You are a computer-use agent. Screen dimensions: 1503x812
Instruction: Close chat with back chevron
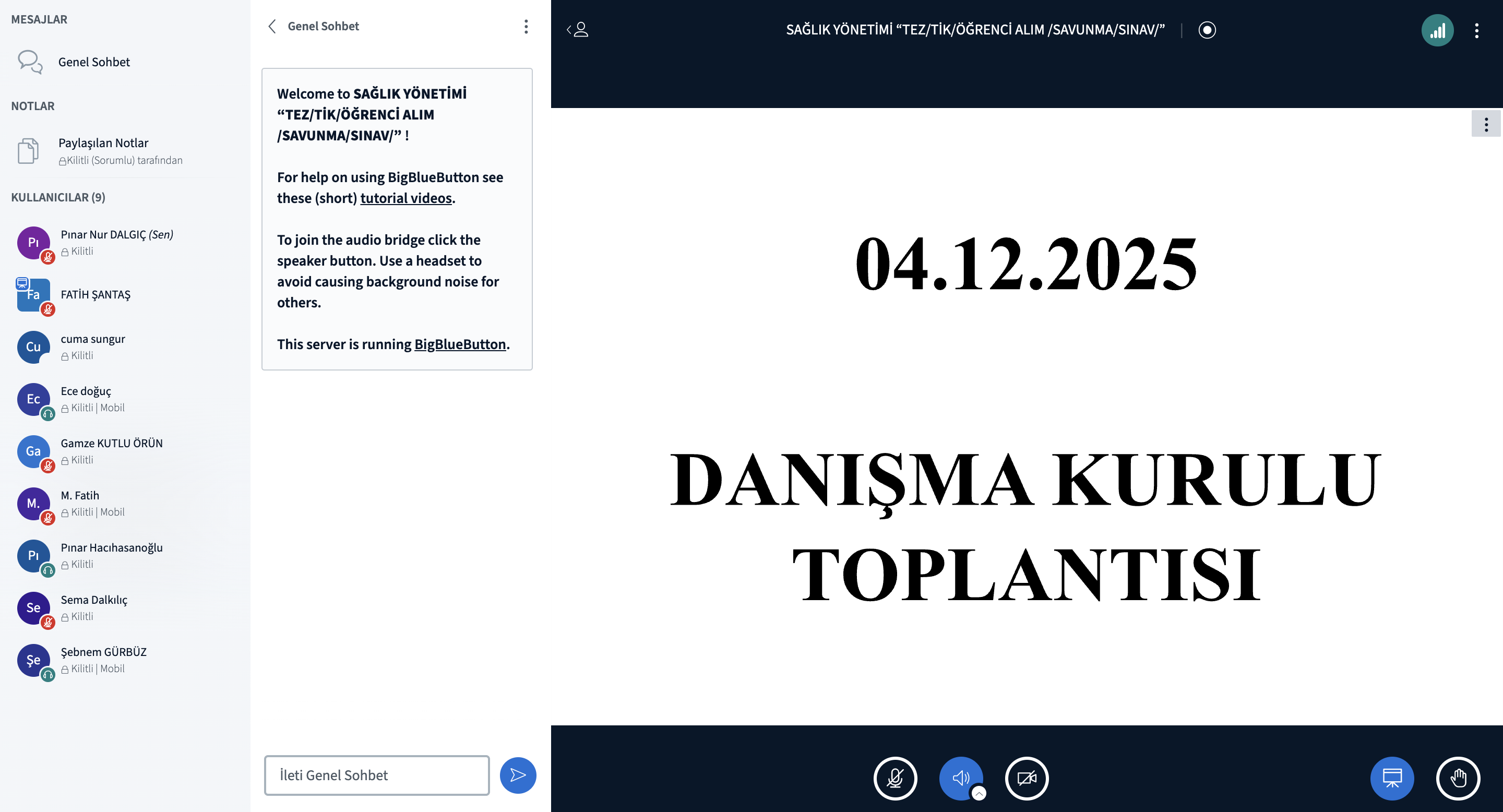click(272, 26)
